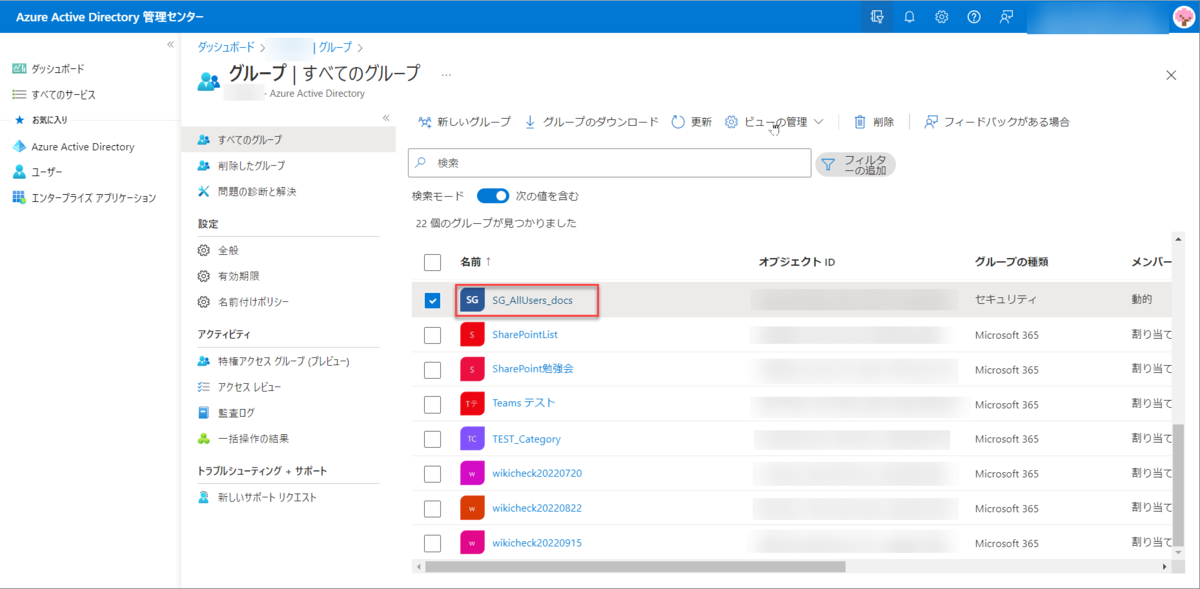Image resolution: width=1200 pixels, height=589 pixels.
Task: Close the groups blade with X
Action: tap(1171, 75)
